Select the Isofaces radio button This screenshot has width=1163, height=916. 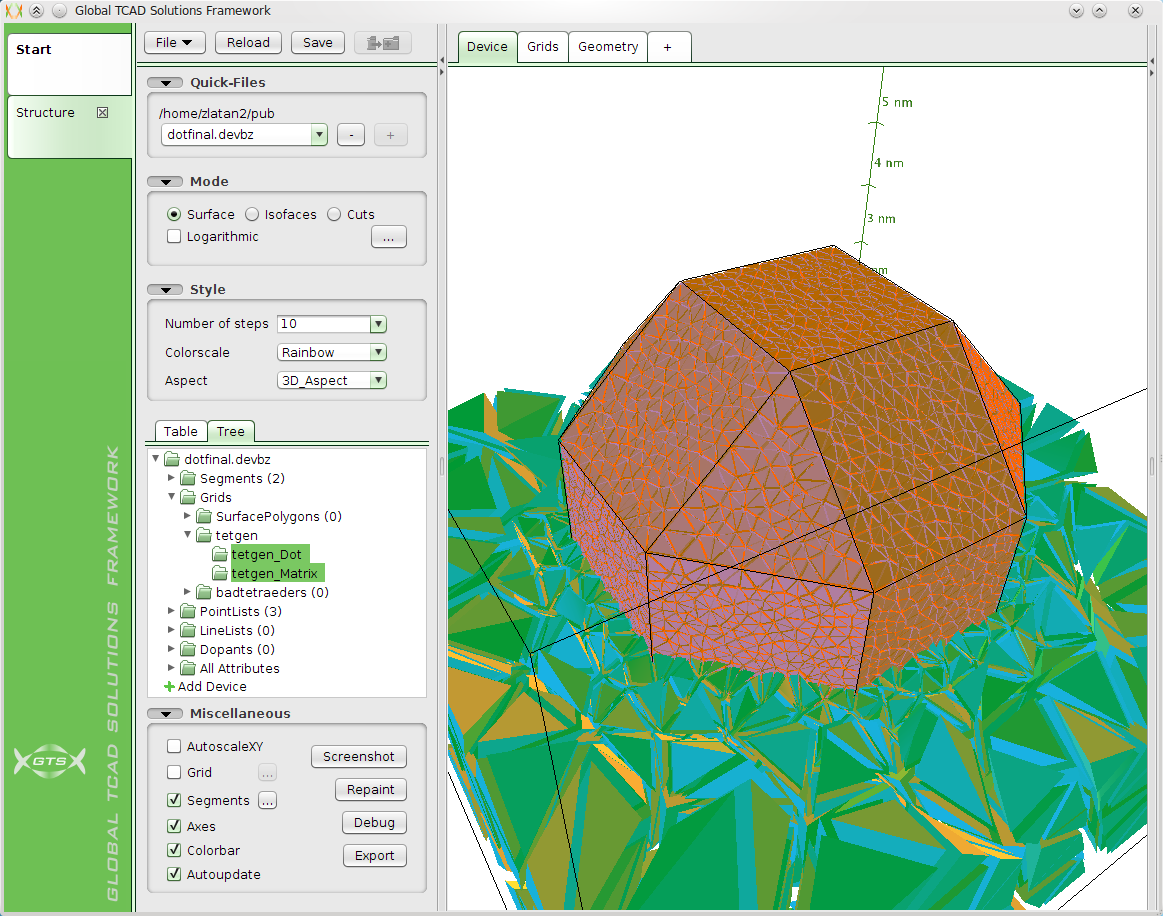coord(252,214)
